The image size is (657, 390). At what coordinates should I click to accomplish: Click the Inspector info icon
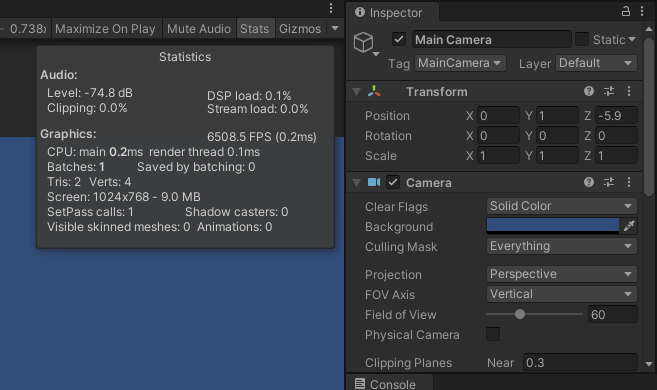[x=360, y=12]
